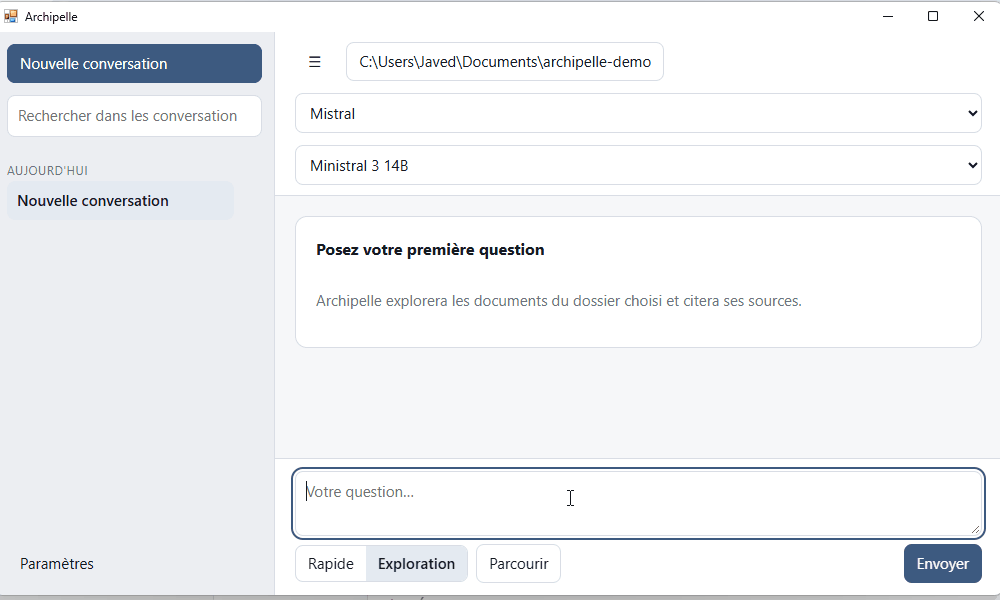Viewport: 1000px width, 600px height.
Task: Start a new chat with Nouvelle conversation button
Action: tap(135, 64)
